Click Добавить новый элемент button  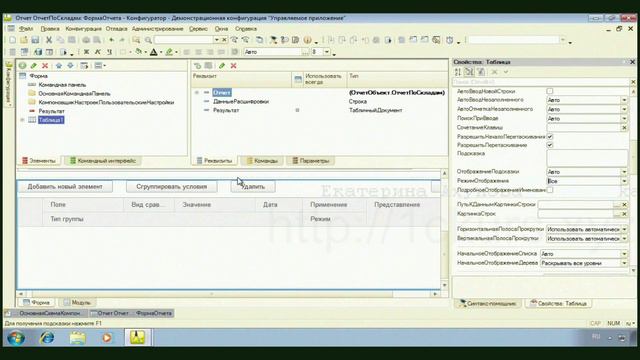(x=65, y=187)
